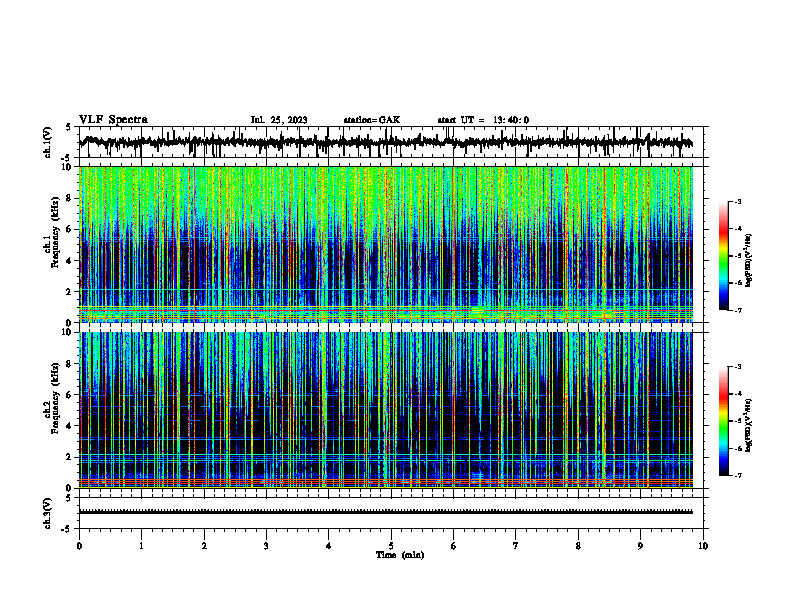Click the time axis tick label "5"
The height and width of the screenshot is (612, 792).
(x=391, y=546)
